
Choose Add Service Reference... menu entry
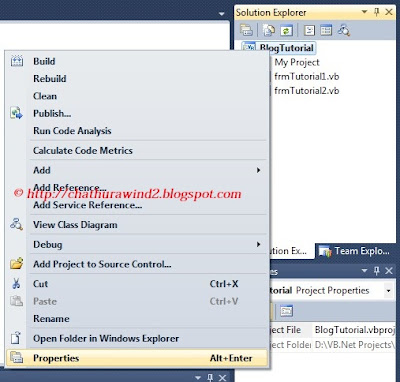pyautogui.click(x=137, y=205)
